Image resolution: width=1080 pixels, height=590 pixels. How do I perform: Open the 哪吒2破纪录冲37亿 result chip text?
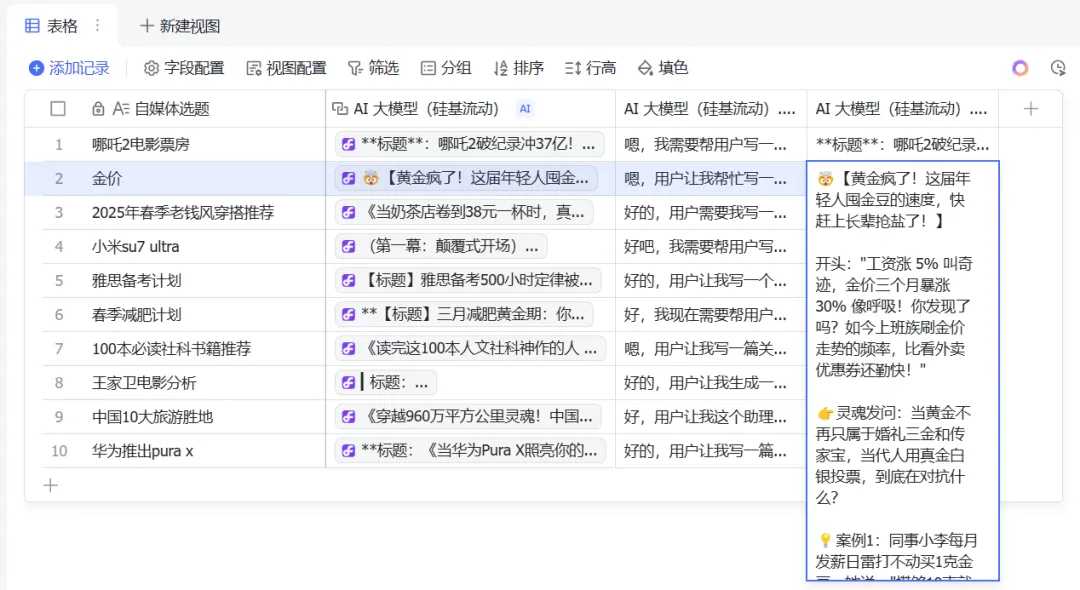tap(477, 145)
